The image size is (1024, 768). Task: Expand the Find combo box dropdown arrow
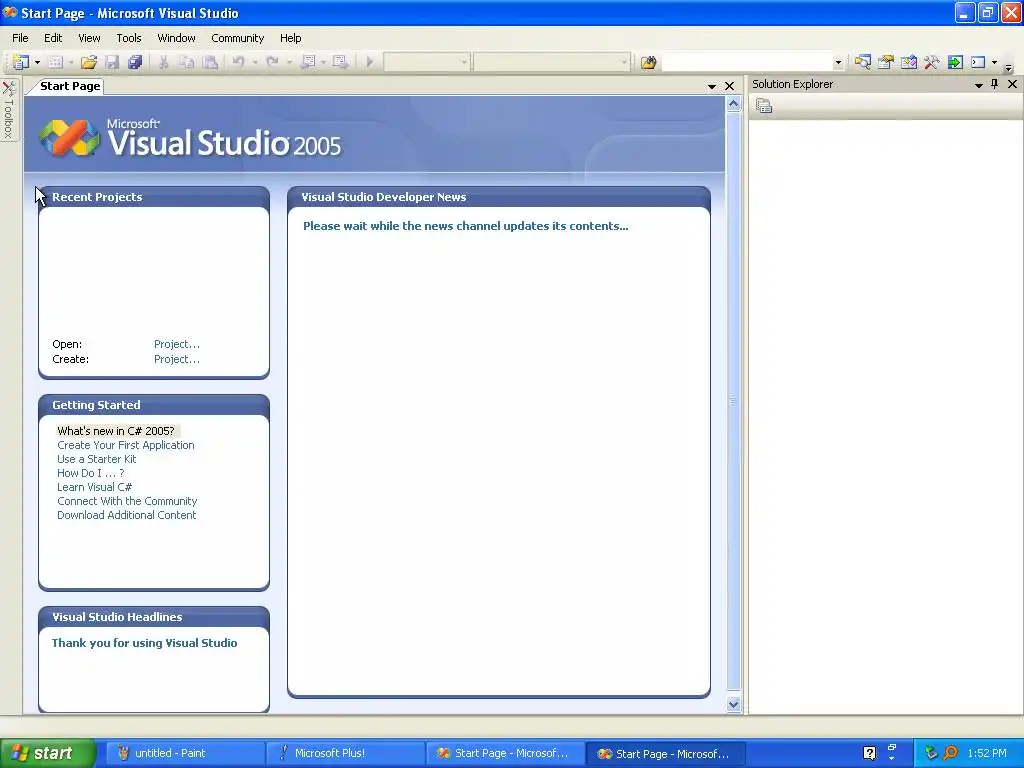(838, 63)
